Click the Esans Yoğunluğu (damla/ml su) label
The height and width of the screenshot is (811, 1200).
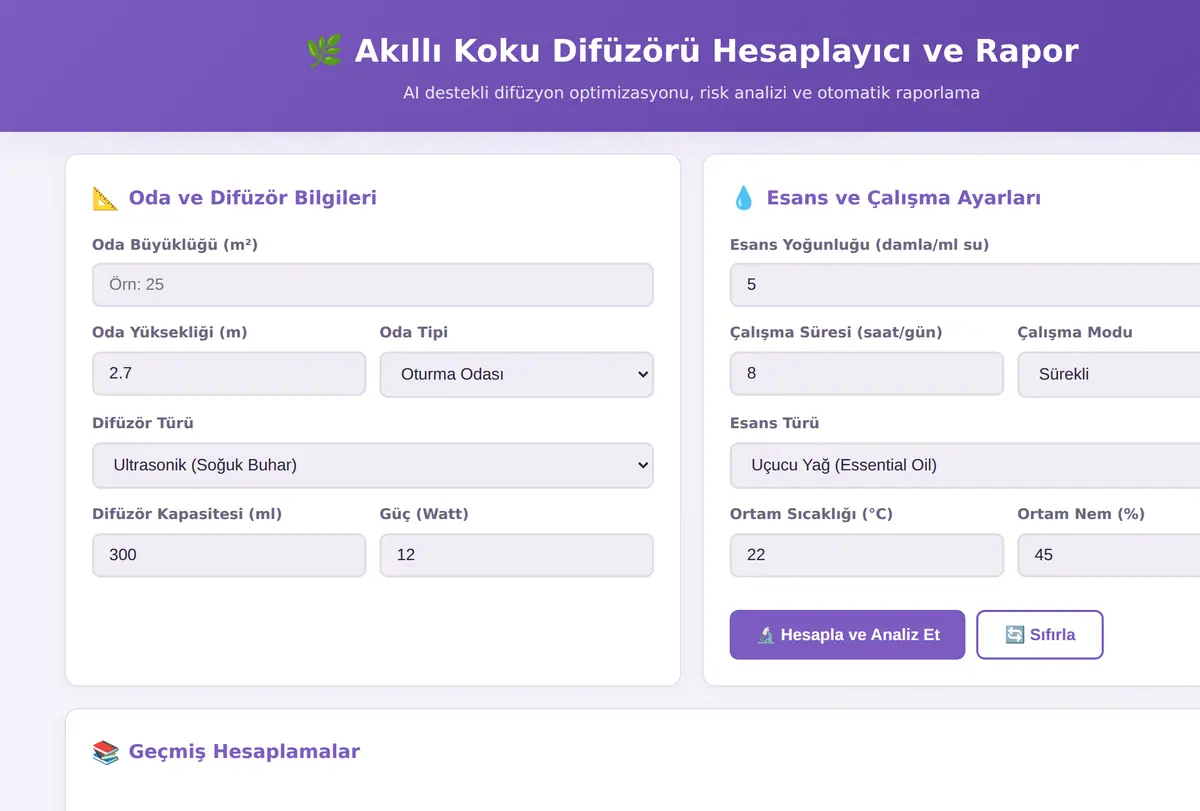860,244
